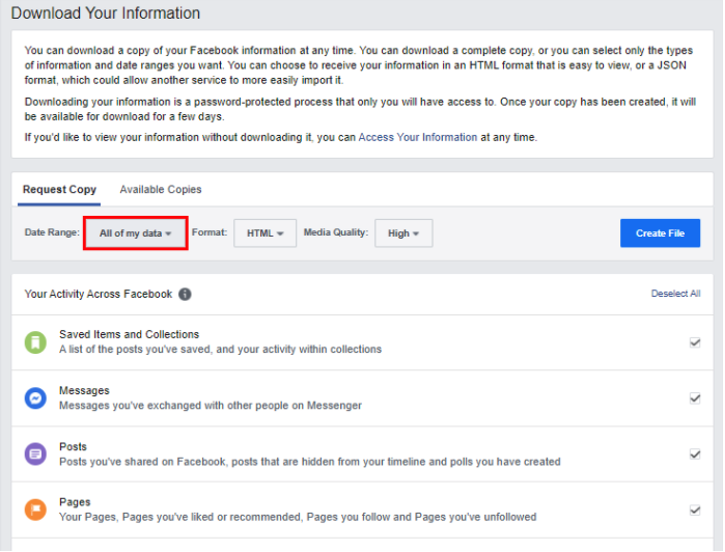Click the Deselect All link
The width and height of the screenshot is (725, 552).
[x=676, y=294]
